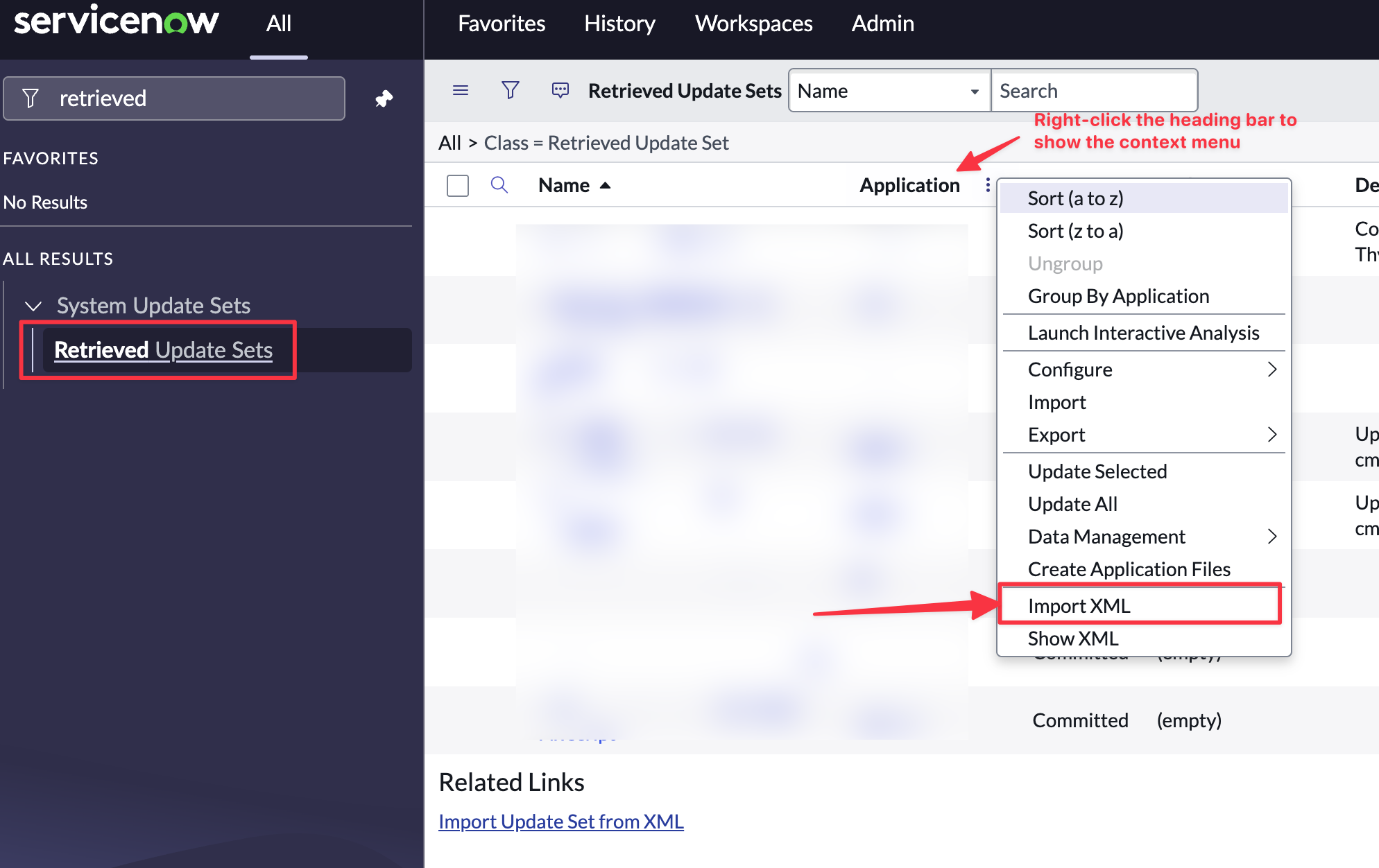Viewport: 1379px width, 868px height.
Task: Open the Workspaces menu
Action: (x=754, y=24)
